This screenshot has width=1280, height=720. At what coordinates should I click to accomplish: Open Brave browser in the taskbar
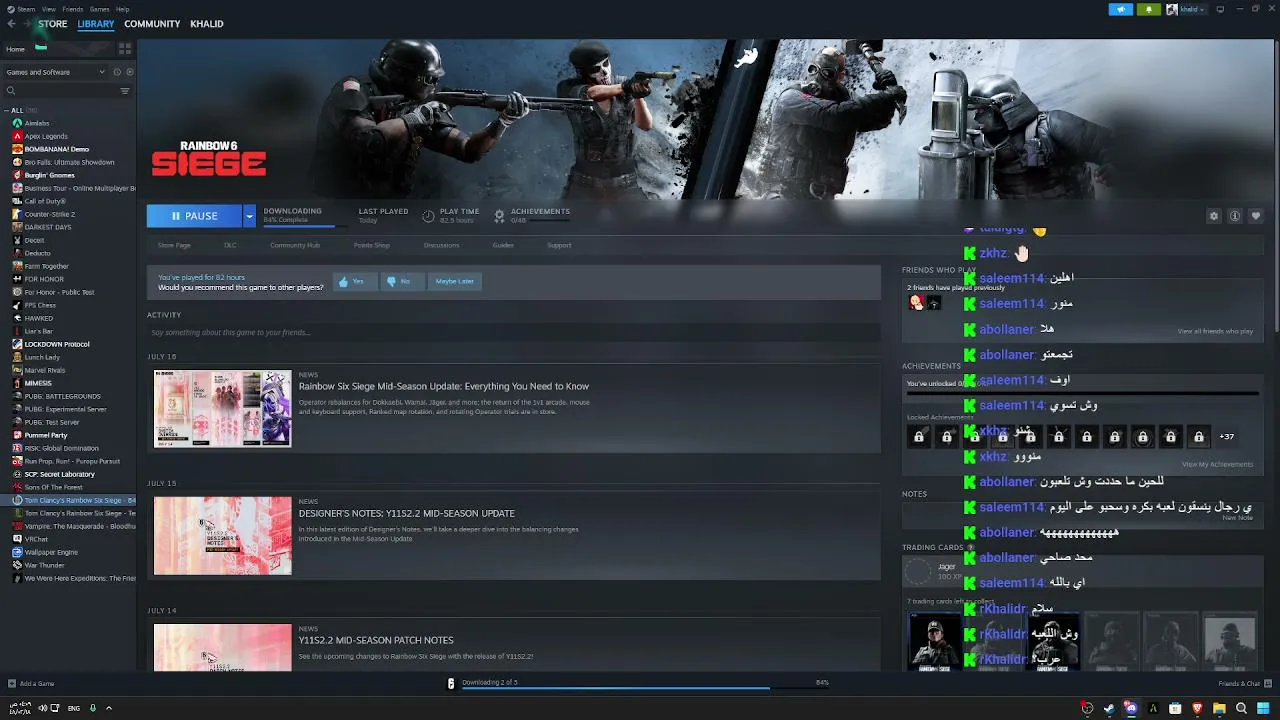click(x=1197, y=708)
